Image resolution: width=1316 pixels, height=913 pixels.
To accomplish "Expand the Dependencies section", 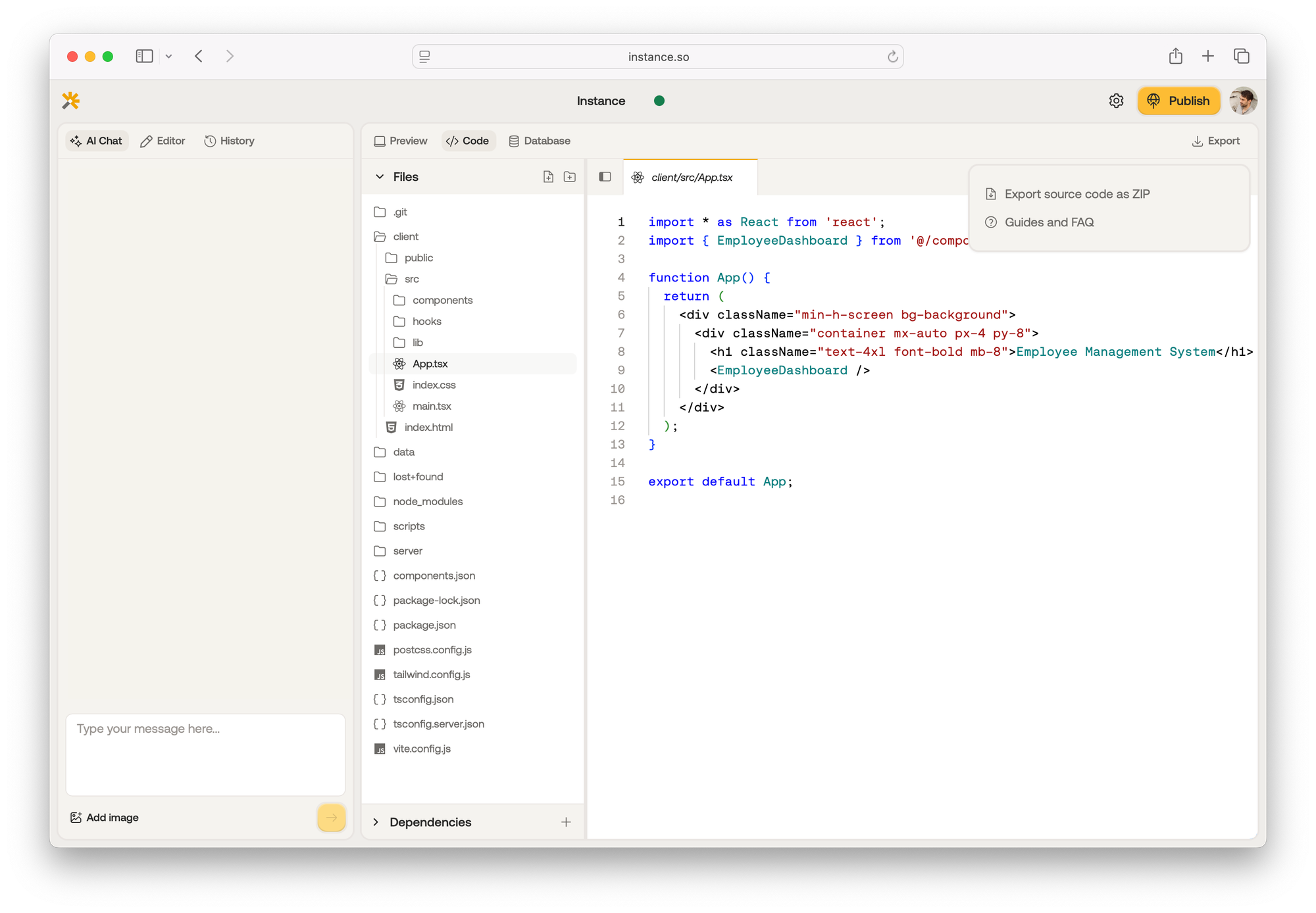I will click(x=376, y=822).
